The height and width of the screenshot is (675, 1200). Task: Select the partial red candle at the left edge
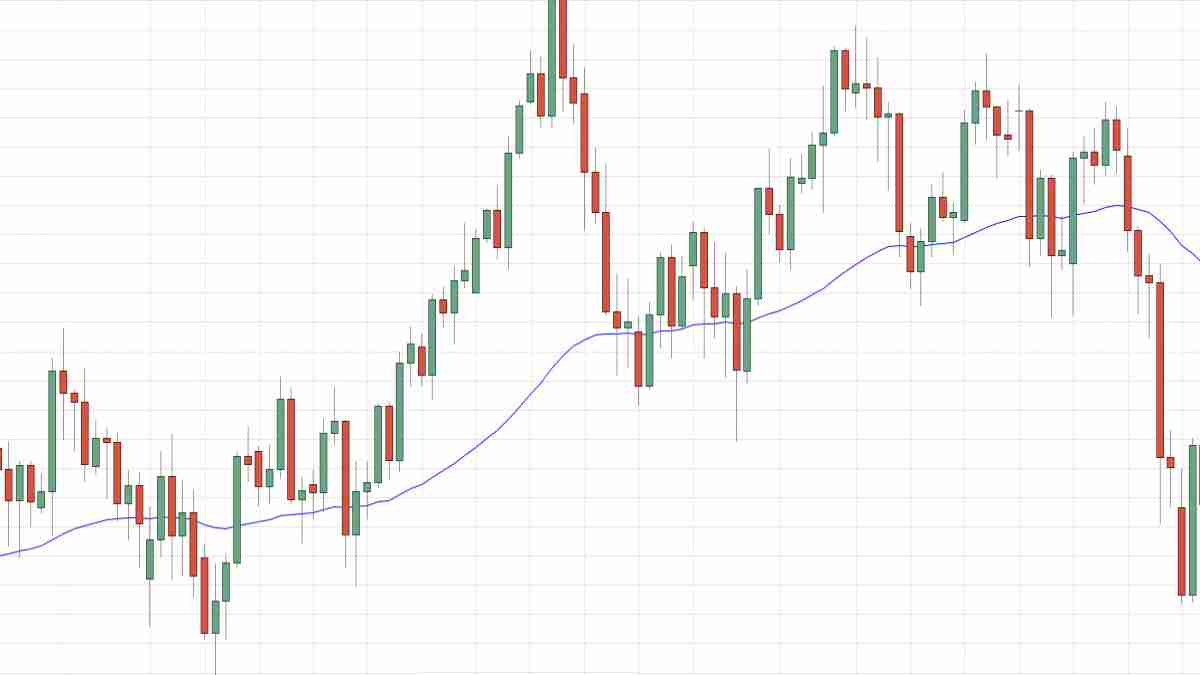tap(1, 458)
